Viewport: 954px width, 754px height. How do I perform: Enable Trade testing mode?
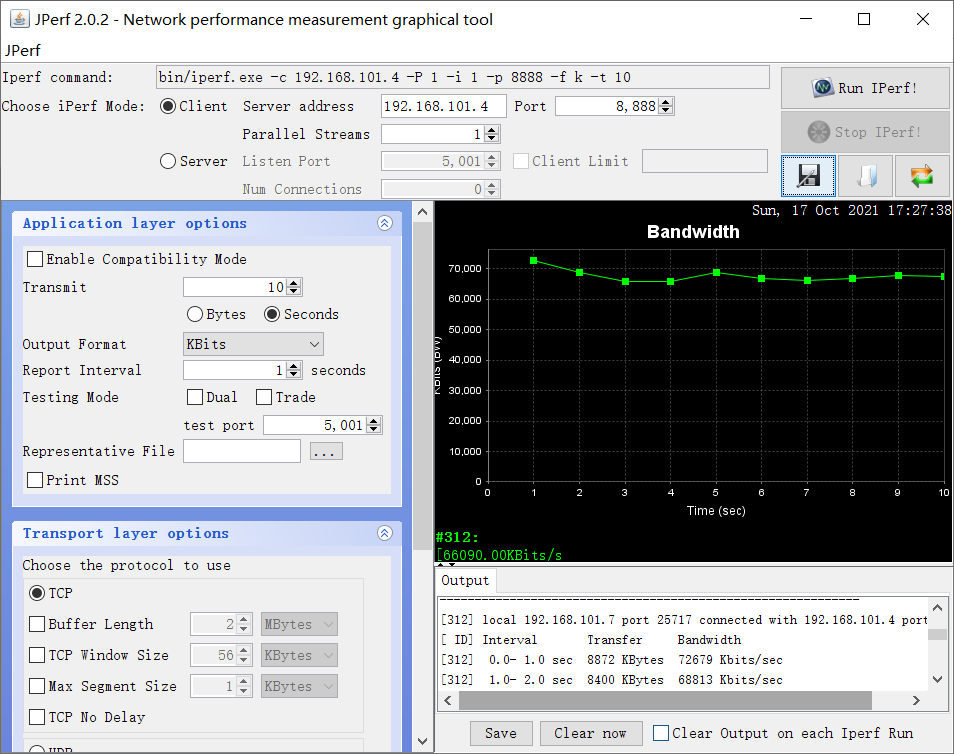pos(264,397)
